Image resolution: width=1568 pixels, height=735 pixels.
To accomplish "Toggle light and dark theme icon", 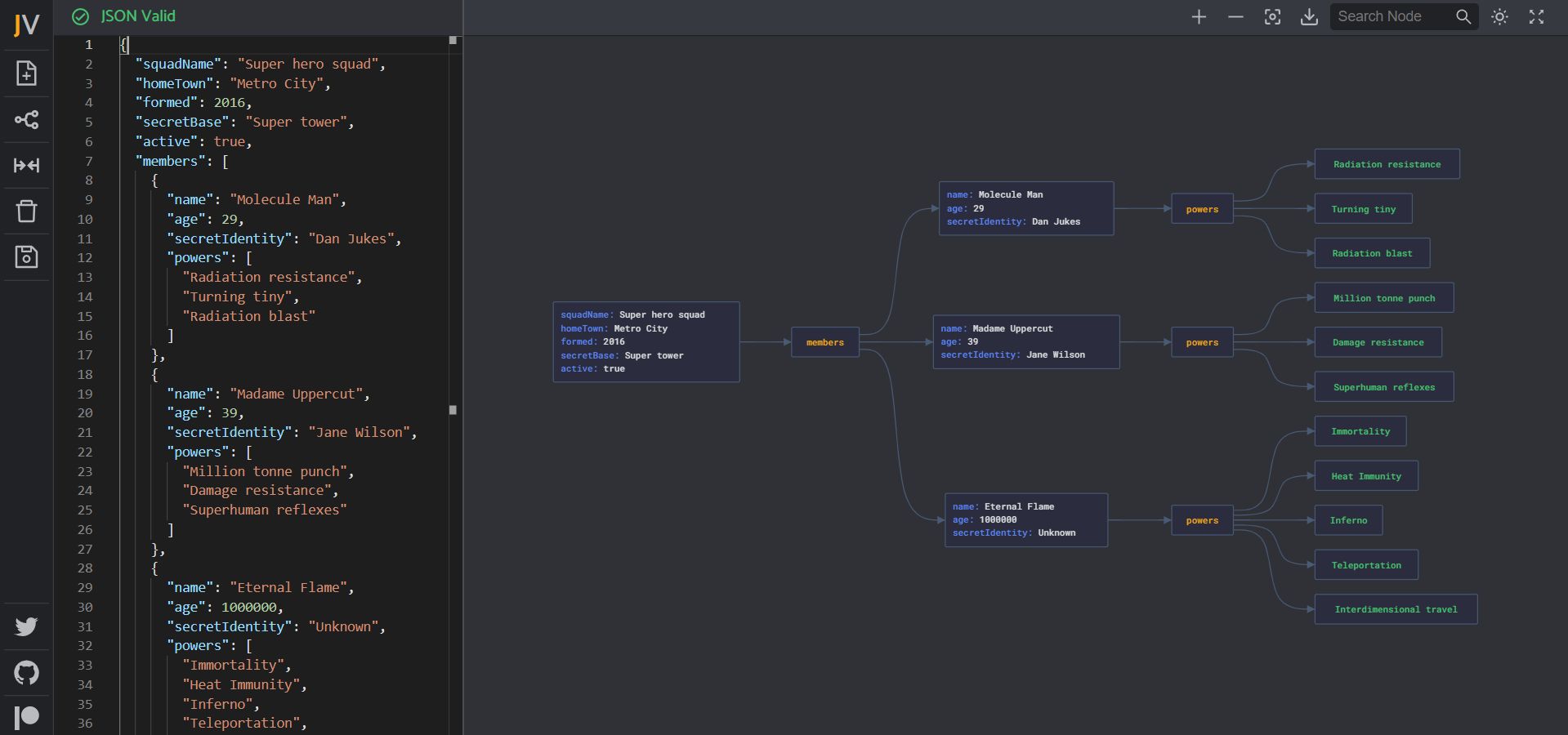I will [x=1499, y=16].
